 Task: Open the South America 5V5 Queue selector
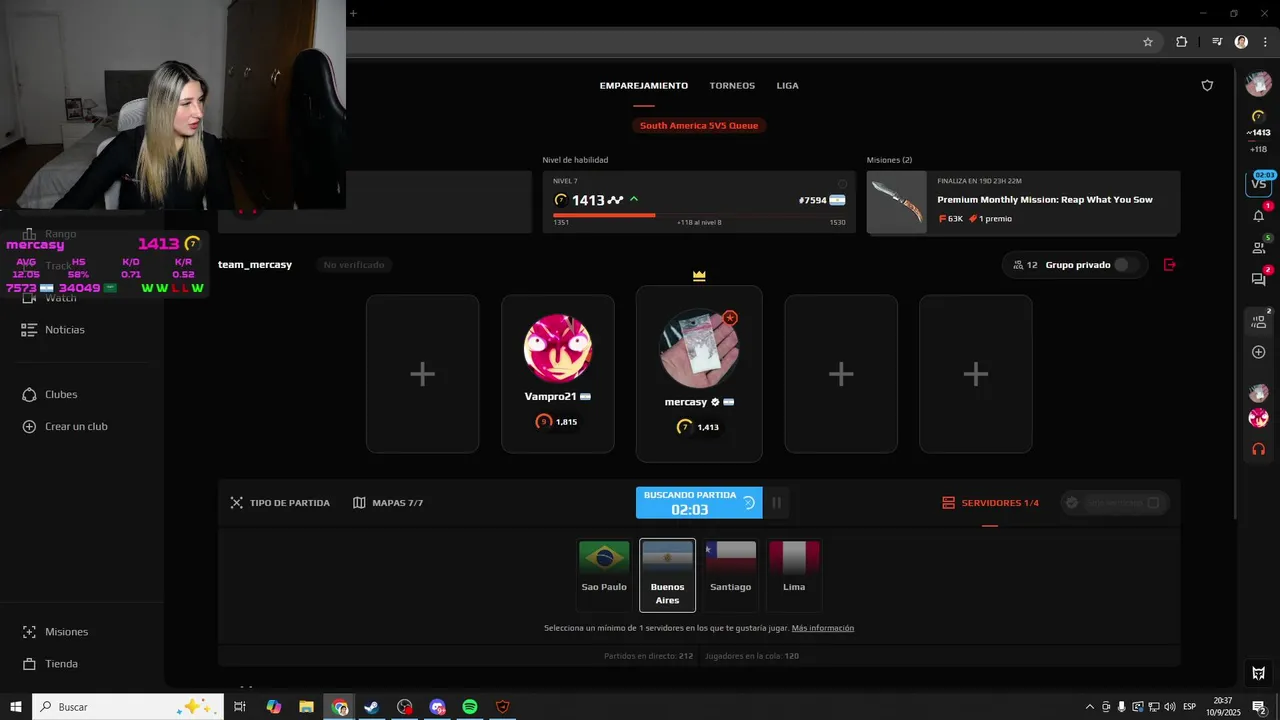(x=699, y=125)
